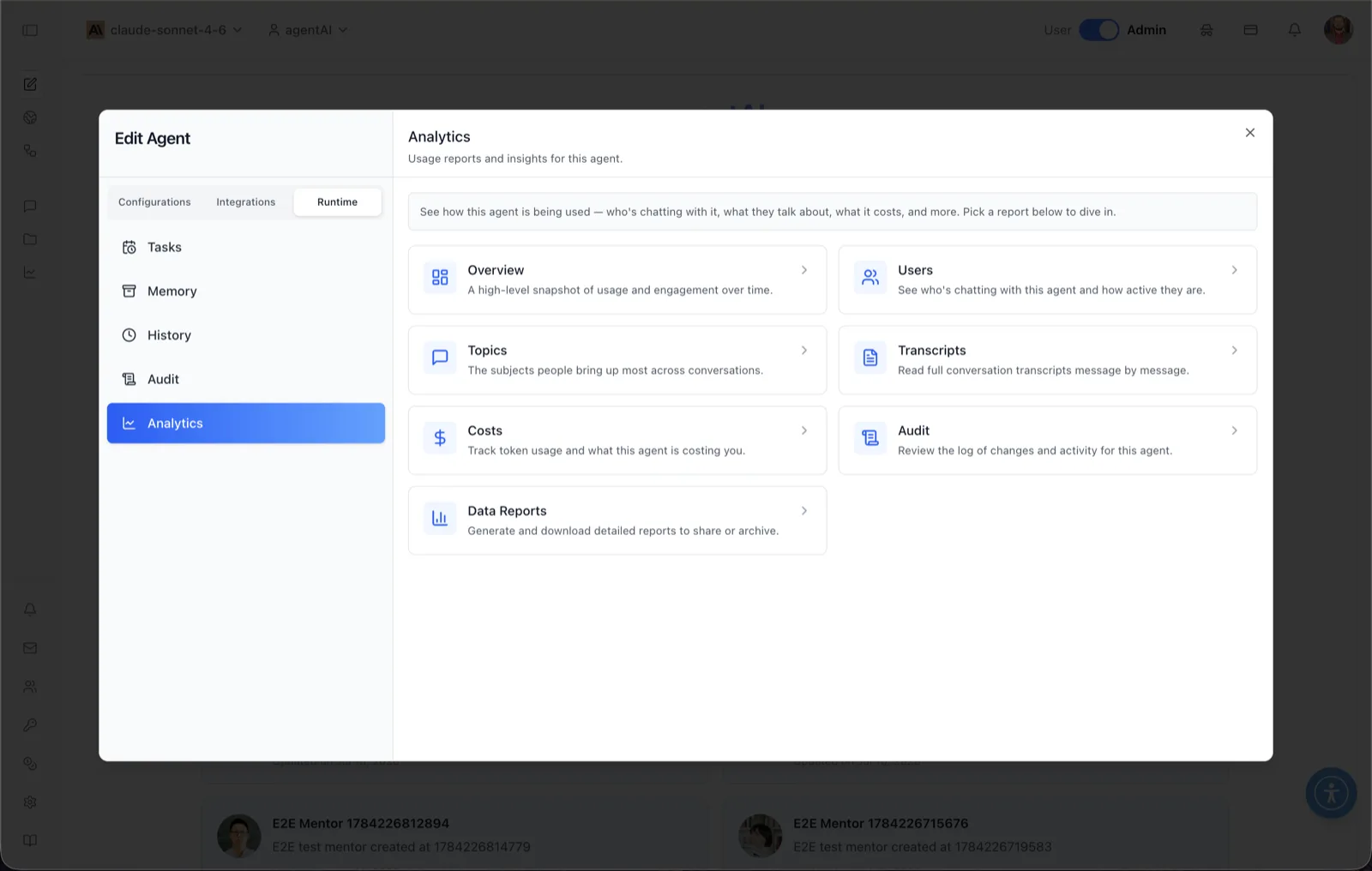Click the Audit scroll icon in sidebar
Image resolution: width=1372 pixels, height=871 pixels.
point(129,379)
